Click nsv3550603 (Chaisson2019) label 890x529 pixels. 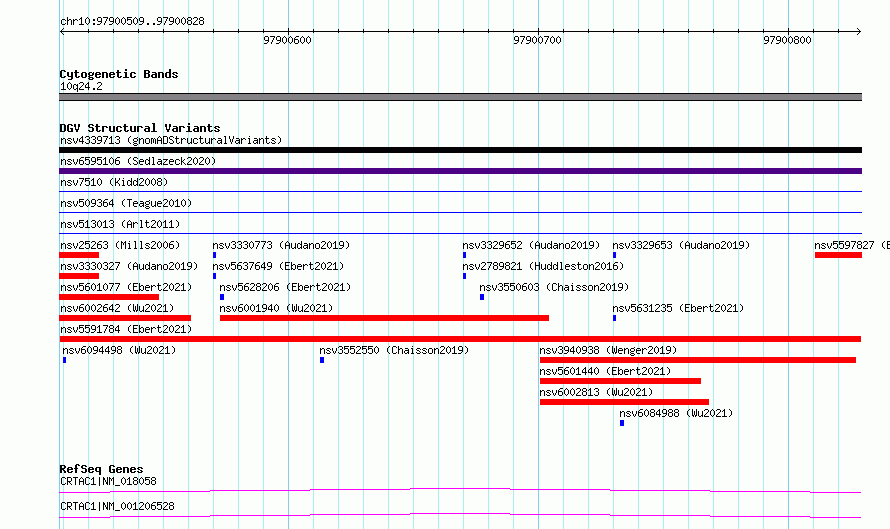(554, 287)
